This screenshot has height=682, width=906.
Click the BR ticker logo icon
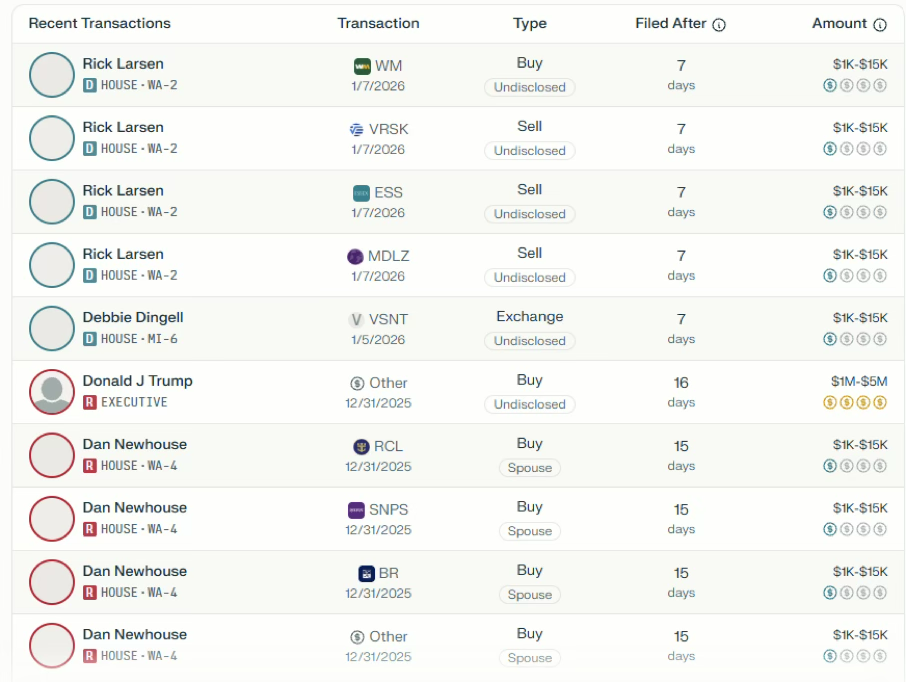[x=366, y=573]
